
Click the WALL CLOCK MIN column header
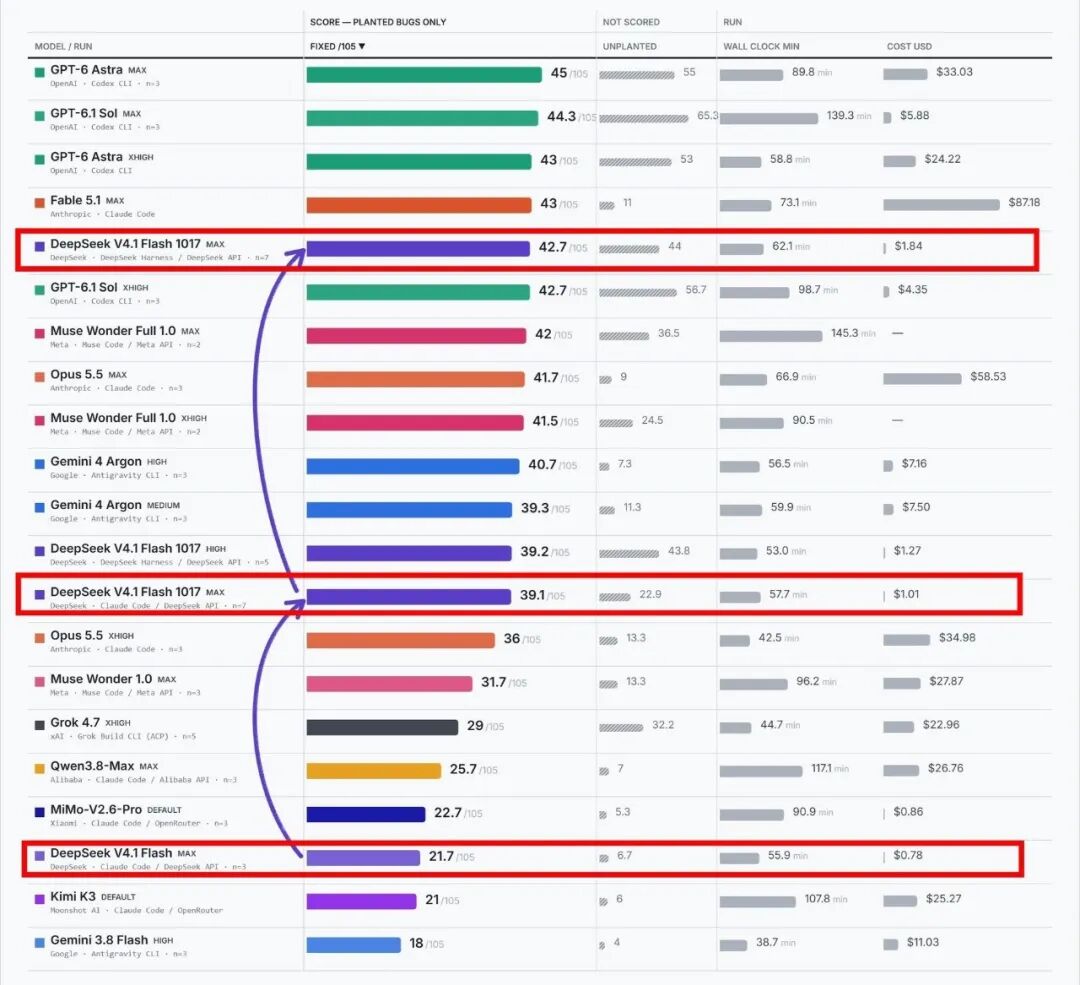tap(761, 46)
